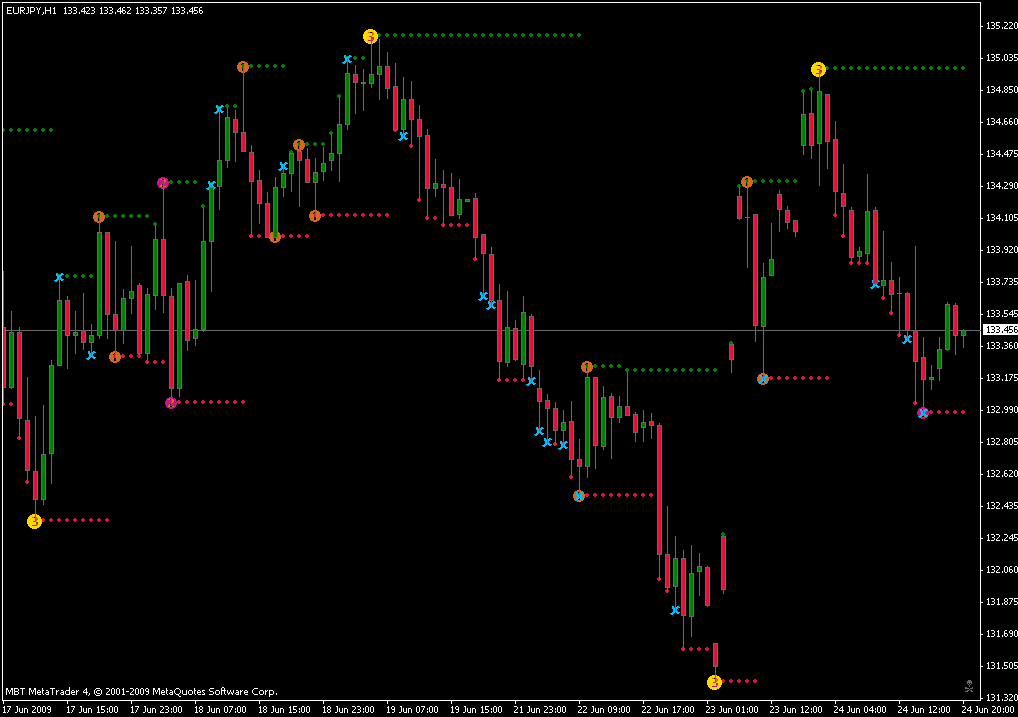This screenshot has width=1018, height=717.
Task: Click the magenta marker at the 17 Jun 23:00 low
Action: click(171, 403)
